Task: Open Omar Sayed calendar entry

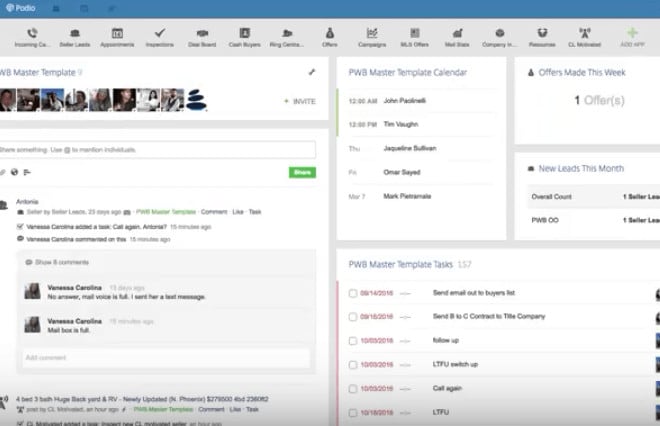Action: (402, 172)
